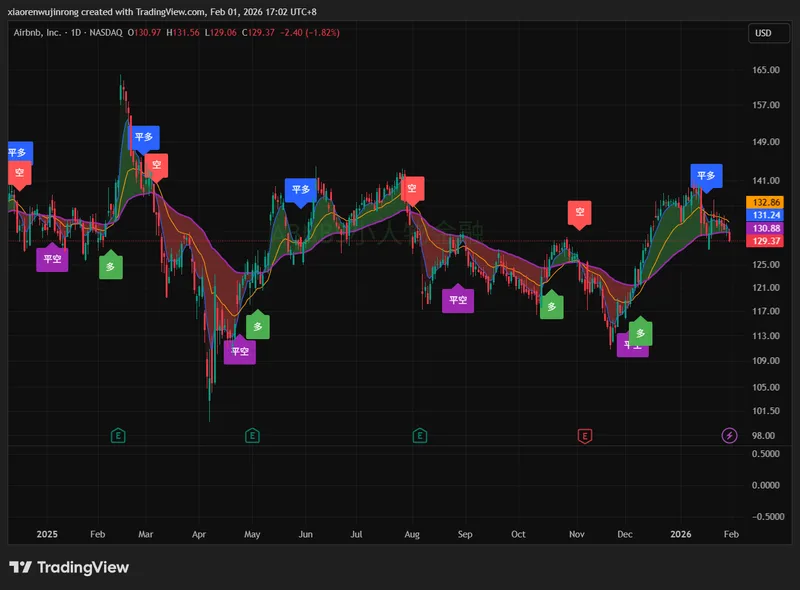Click the purple 平空 signal in January 2025
Image resolution: width=800 pixels, height=590 pixels.
[52, 258]
